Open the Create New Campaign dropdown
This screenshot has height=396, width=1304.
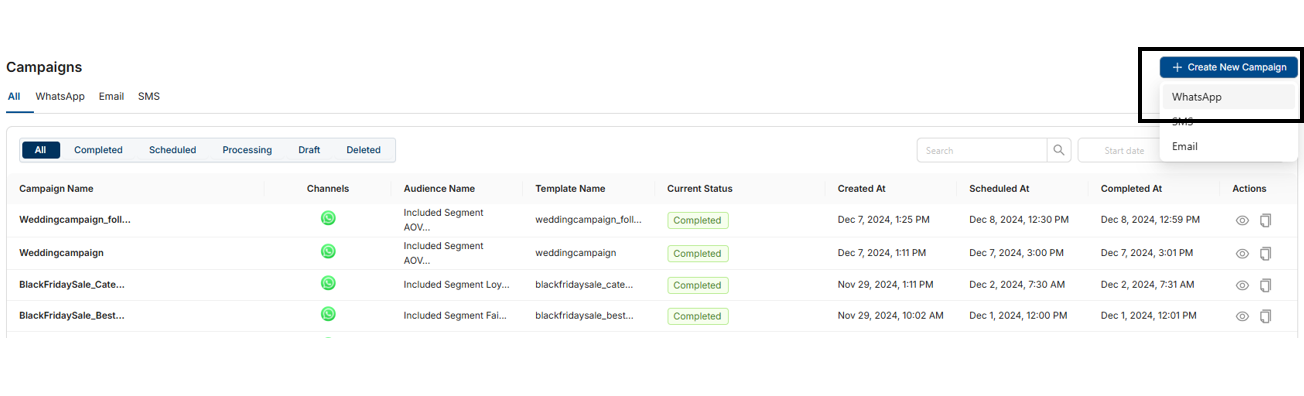1229,67
